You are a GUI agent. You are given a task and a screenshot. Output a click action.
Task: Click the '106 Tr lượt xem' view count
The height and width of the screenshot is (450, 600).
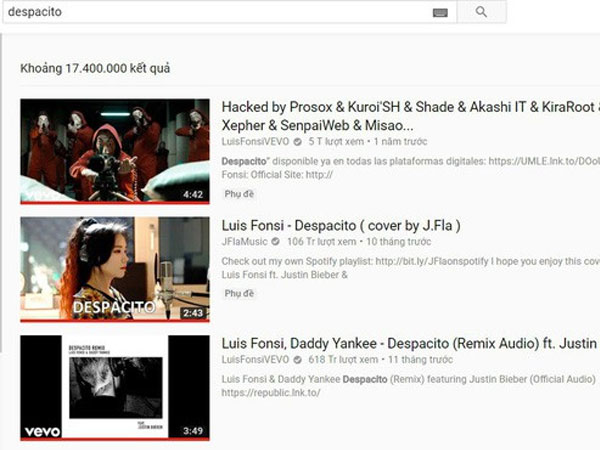click(321, 242)
